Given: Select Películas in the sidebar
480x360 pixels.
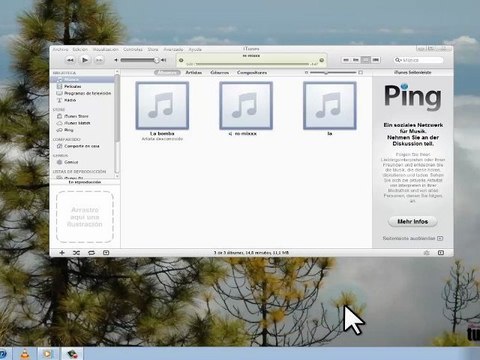Looking at the screenshot, I should 83,86.
